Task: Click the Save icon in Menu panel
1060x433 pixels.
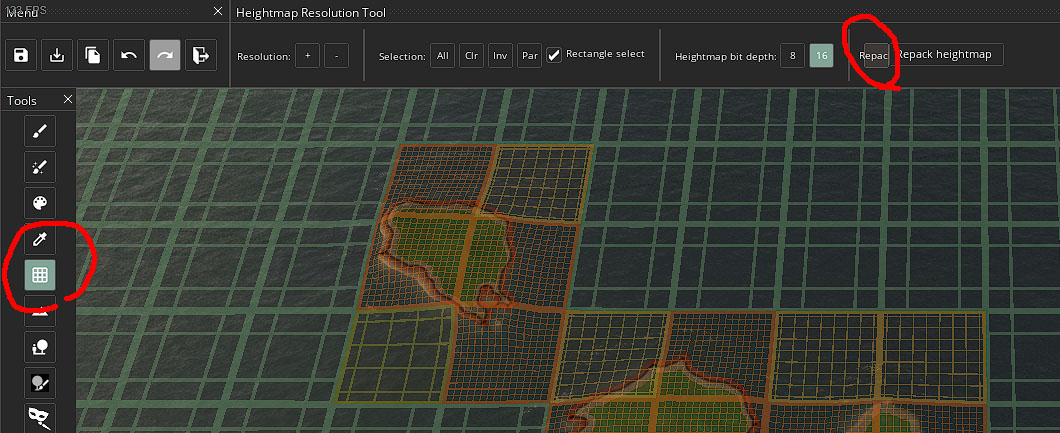Action: coord(21,55)
